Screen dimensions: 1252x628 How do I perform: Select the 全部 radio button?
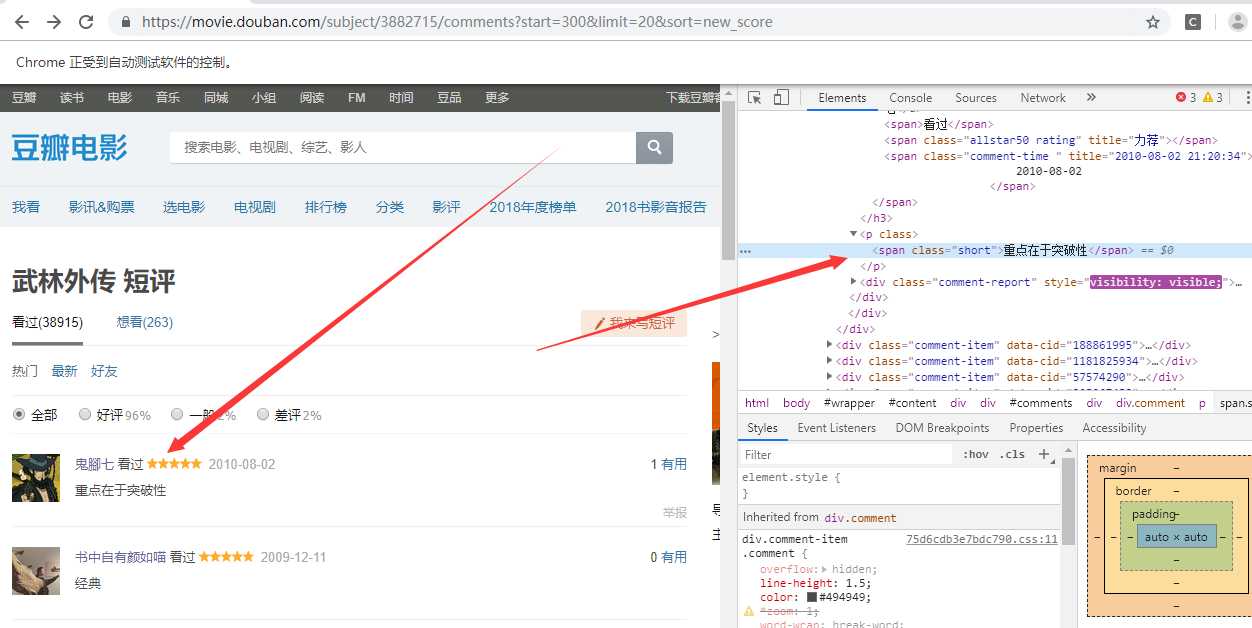(19, 414)
